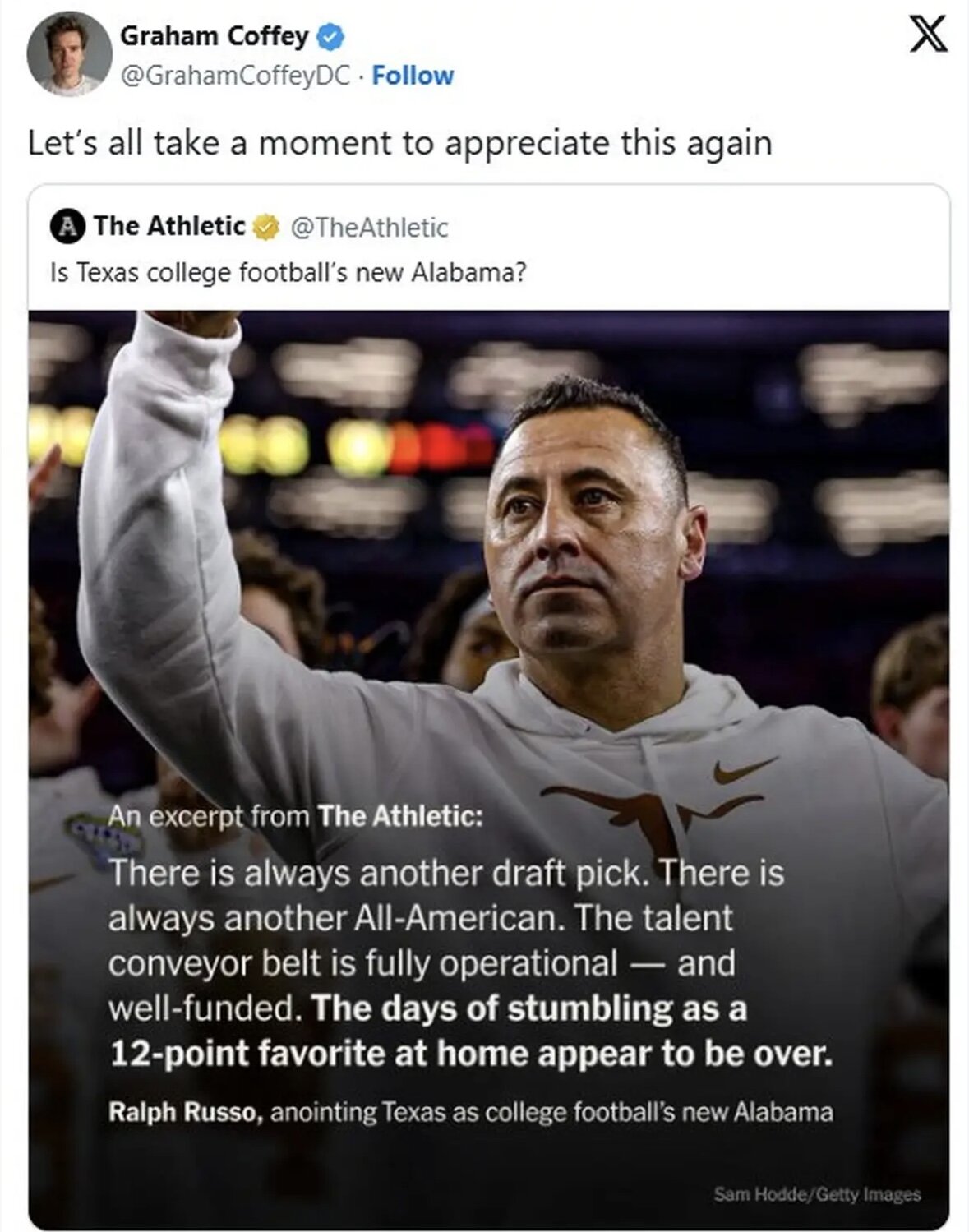
Task: Click the @TheAthletic handle
Action: click(x=369, y=227)
